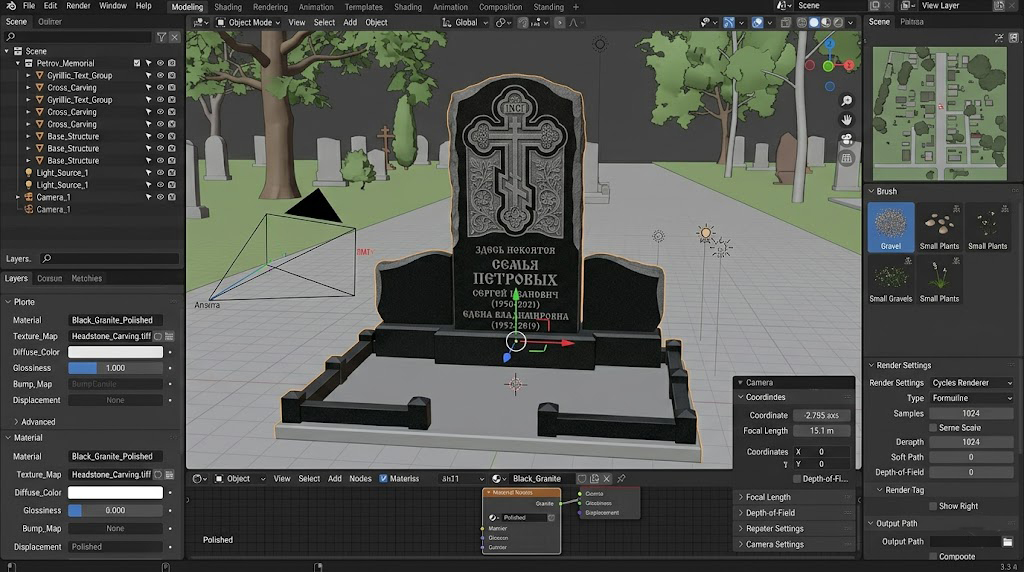Click the Camera_1 object icon, expandable row
This screenshot has width=1024, height=572.
(29, 197)
